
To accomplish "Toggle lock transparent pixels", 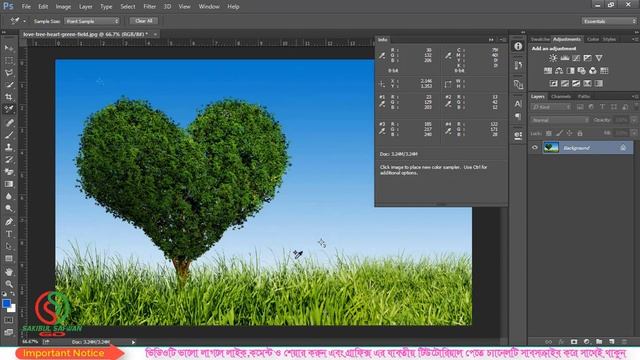I will pyautogui.click(x=549, y=133).
